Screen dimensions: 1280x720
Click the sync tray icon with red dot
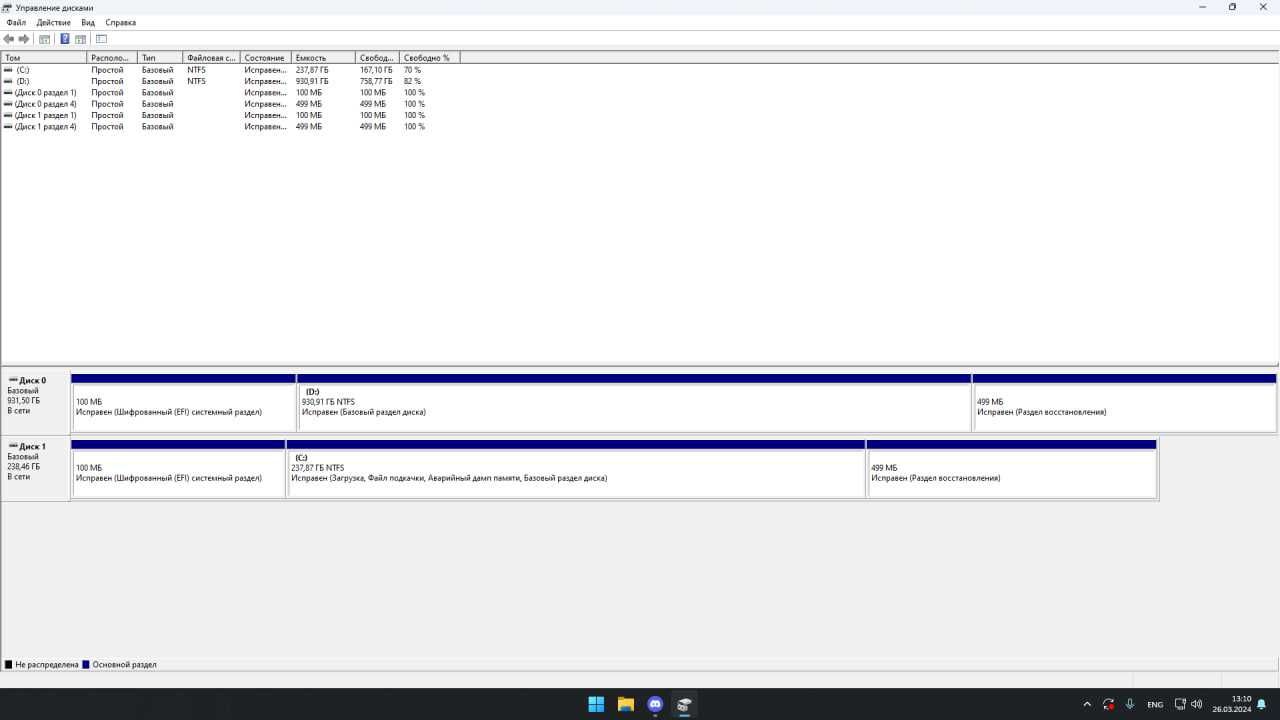pyautogui.click(x=1108, y=704)
